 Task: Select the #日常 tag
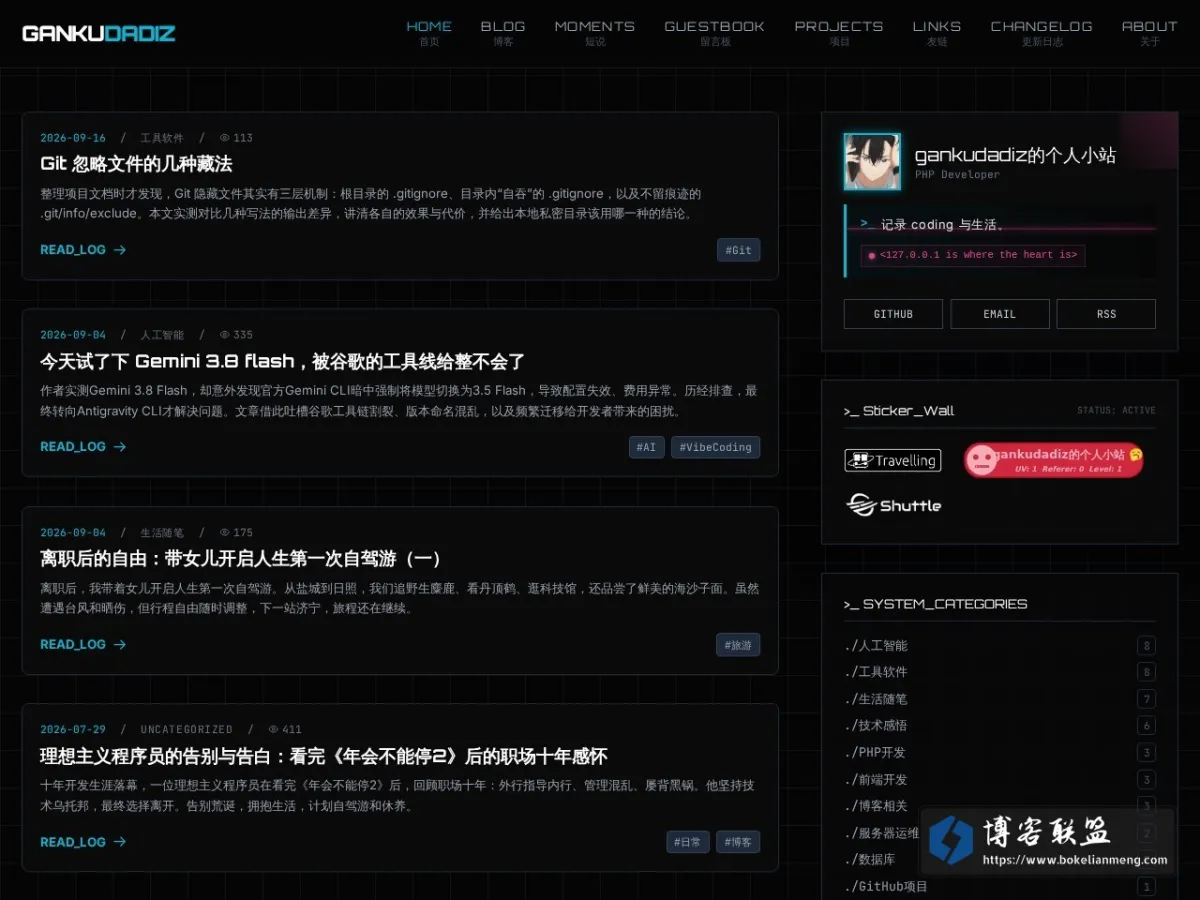pyautogui.click(x=688, y=842)
